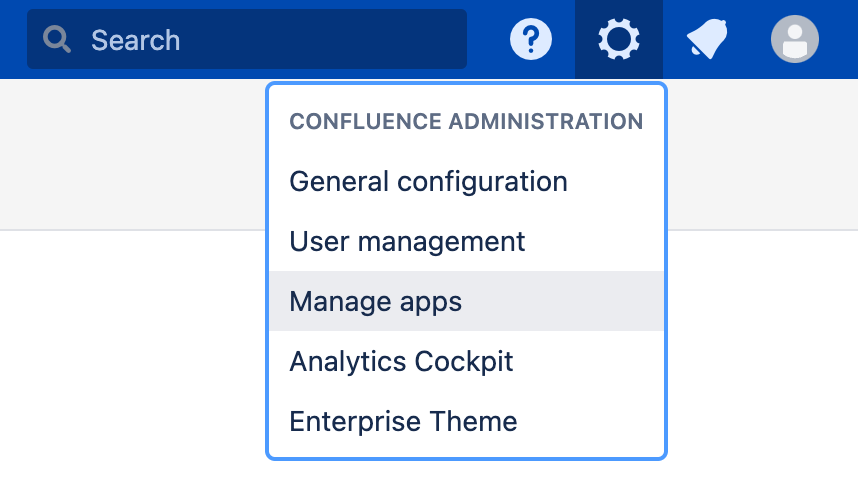Choose Manage apps in administration menu

click(x=376, y=301)
